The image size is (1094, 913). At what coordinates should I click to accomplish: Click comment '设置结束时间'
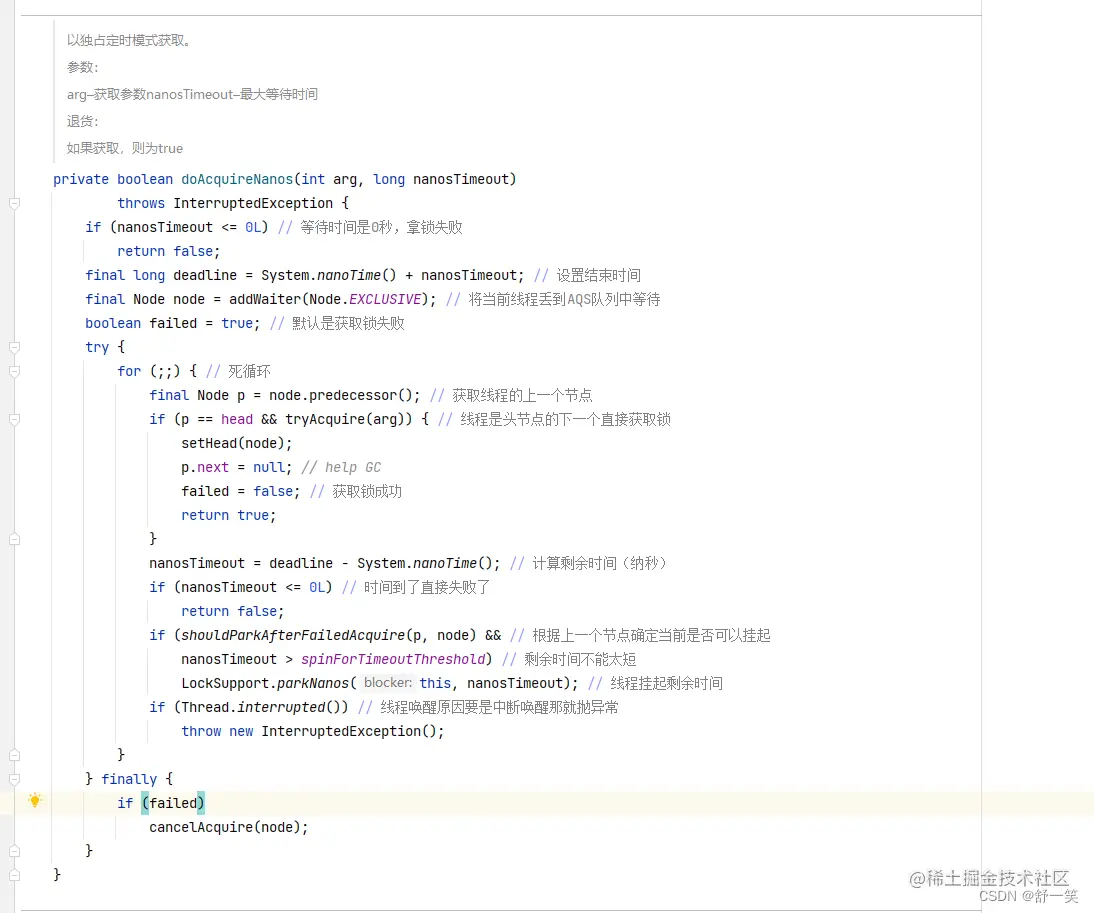[x=598, y=276]
